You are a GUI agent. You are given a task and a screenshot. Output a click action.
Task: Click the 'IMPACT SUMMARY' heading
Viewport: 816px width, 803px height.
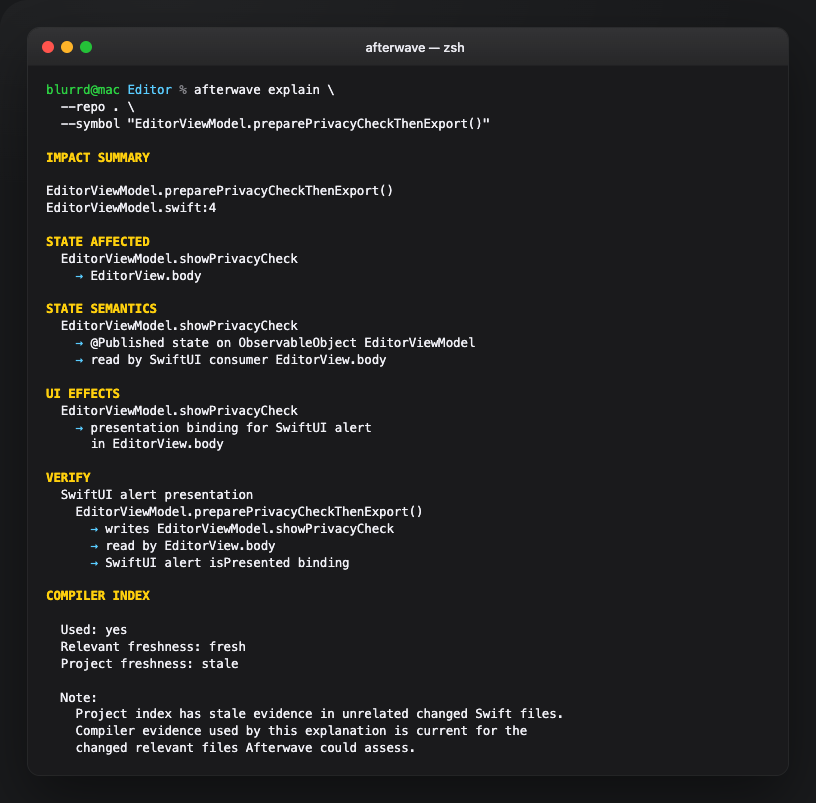click(x=98, y=158)
